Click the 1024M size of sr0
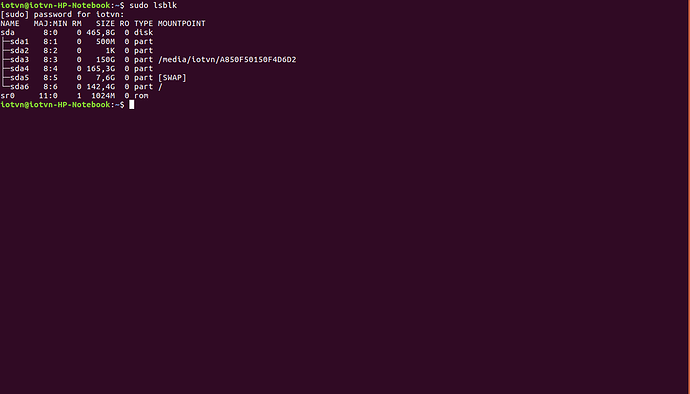 click(x=103, y=96)
